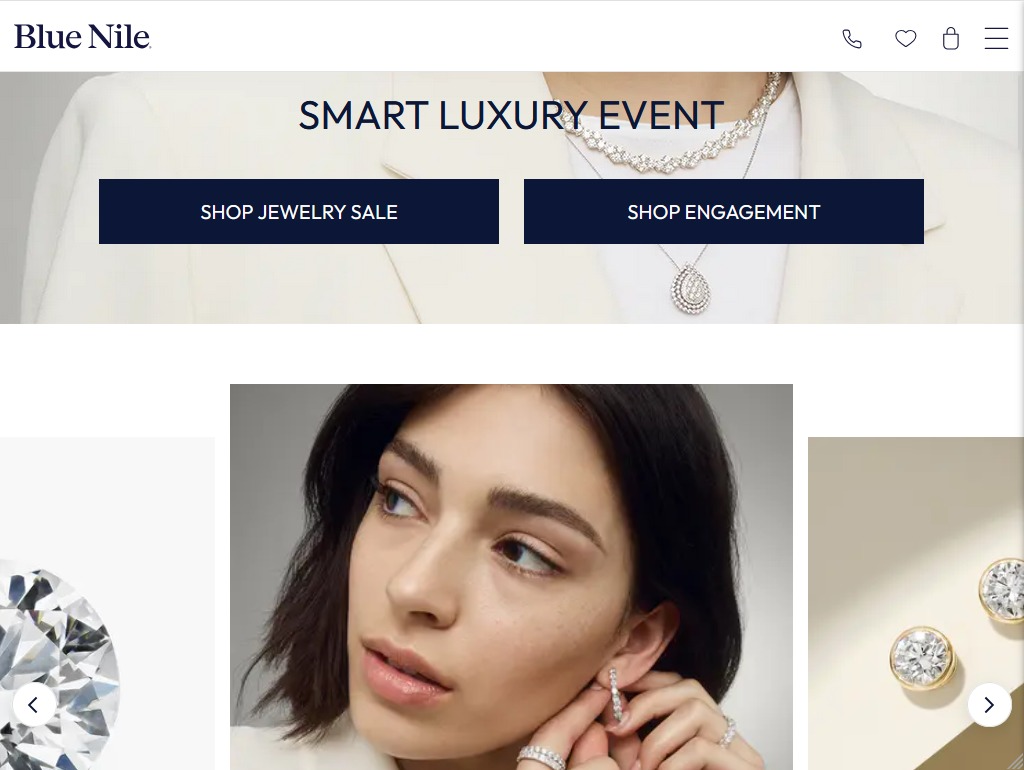Click the stacked diamond rings on model's hand
The height and width of the screenshot is (770, 1024).
click(x=541, y=758)
